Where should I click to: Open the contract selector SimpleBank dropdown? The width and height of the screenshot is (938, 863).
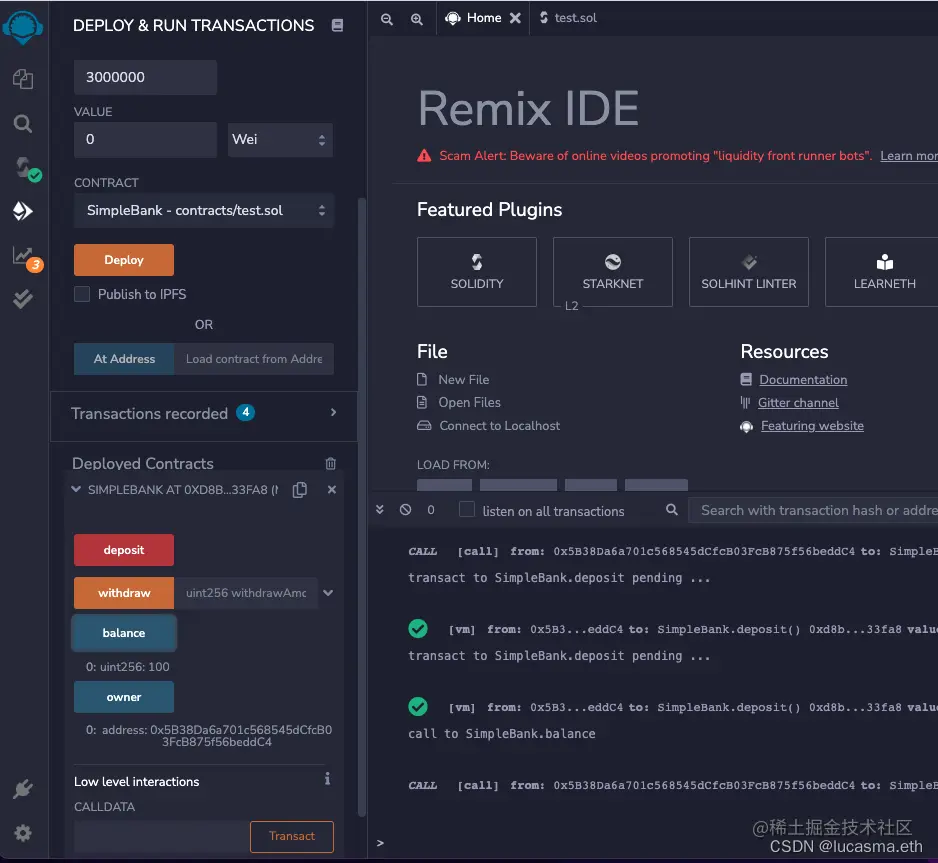coord(203,211)
